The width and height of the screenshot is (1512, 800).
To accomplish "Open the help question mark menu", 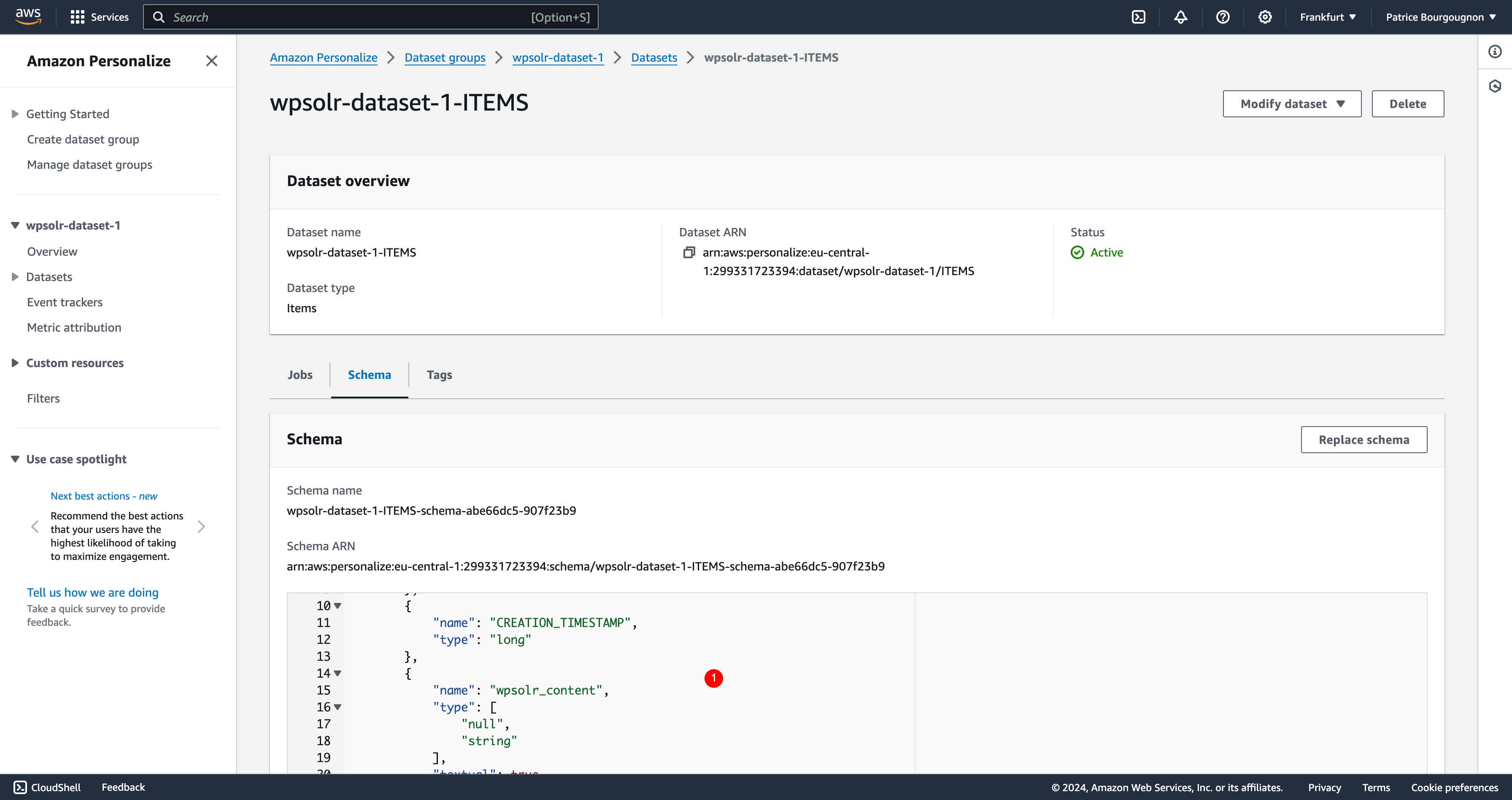I will click(1223, 17).
